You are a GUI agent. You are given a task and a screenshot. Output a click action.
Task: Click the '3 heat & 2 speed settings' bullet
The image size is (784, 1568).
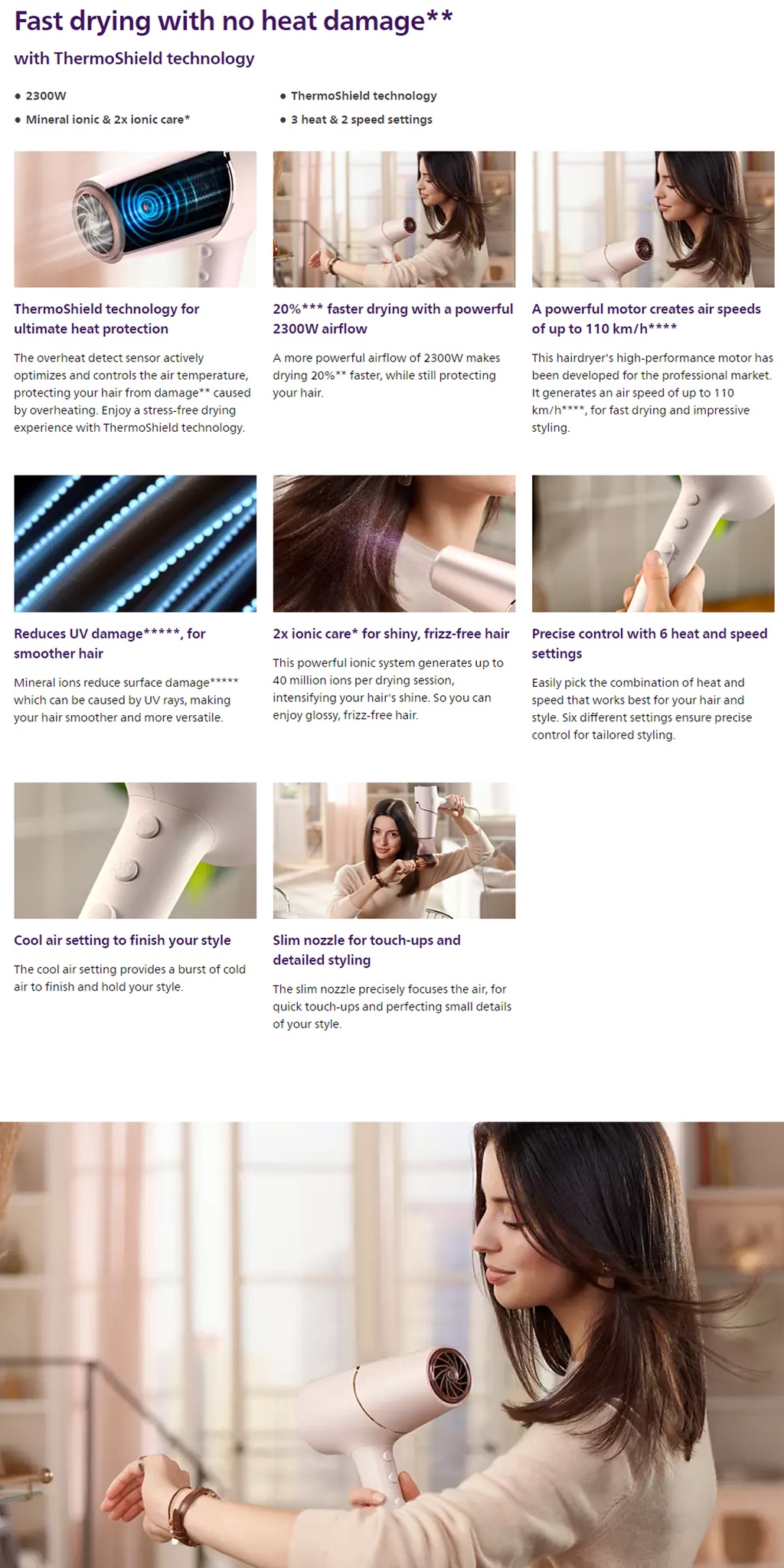point(361,119)
